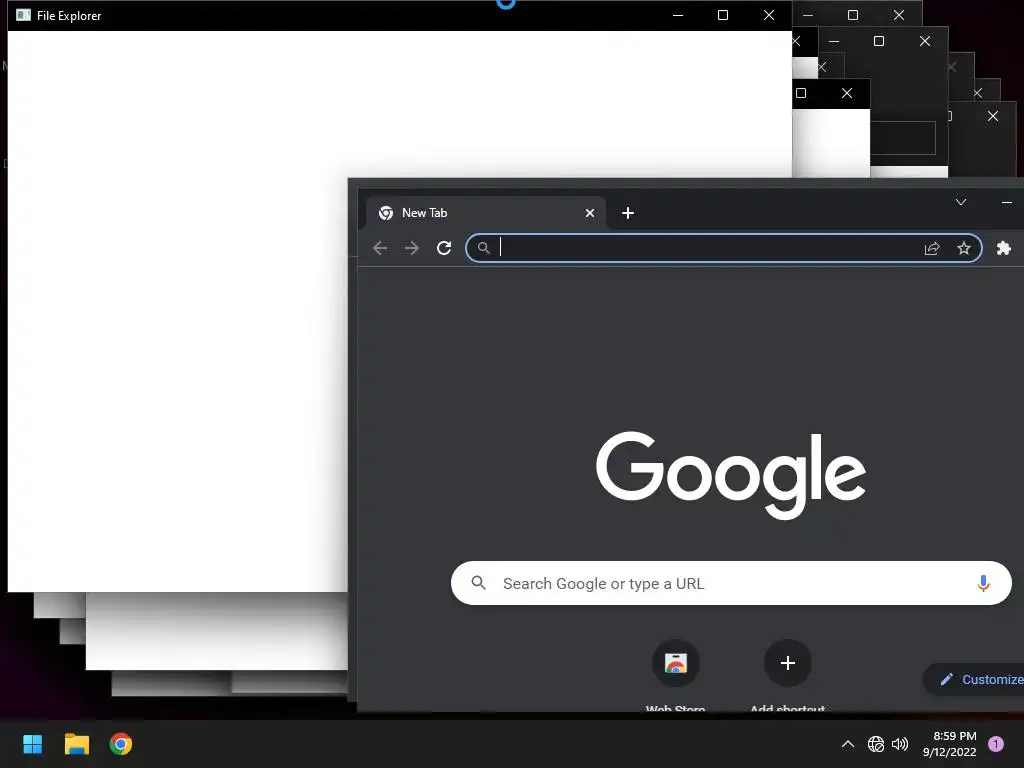Click the Chrome icon in the taskbar
1024x768 pixels.
pos(121,744)
